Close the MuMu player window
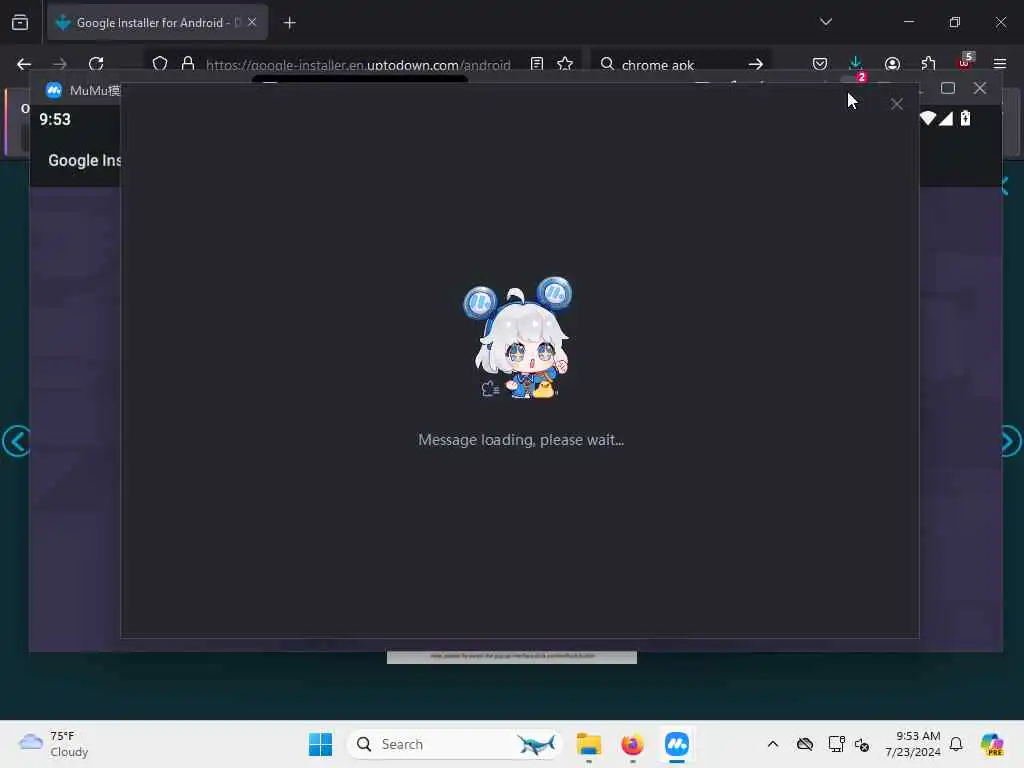The image size is (1024, 768). point(980,88)
